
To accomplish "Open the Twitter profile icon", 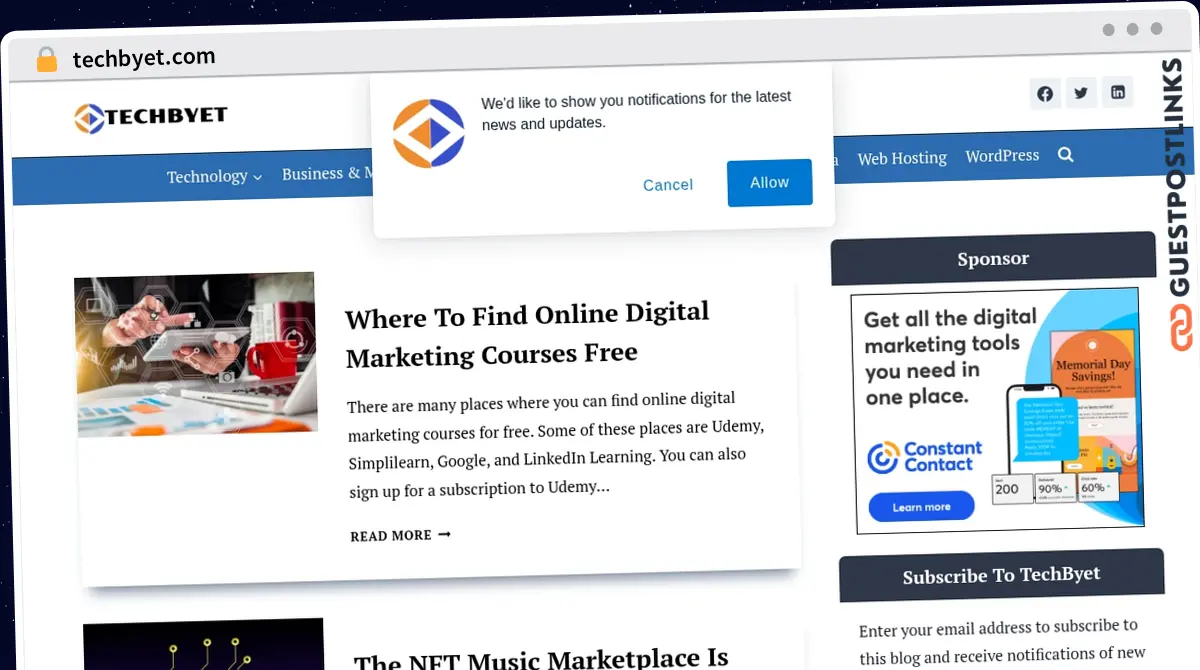I will 1081,92.
